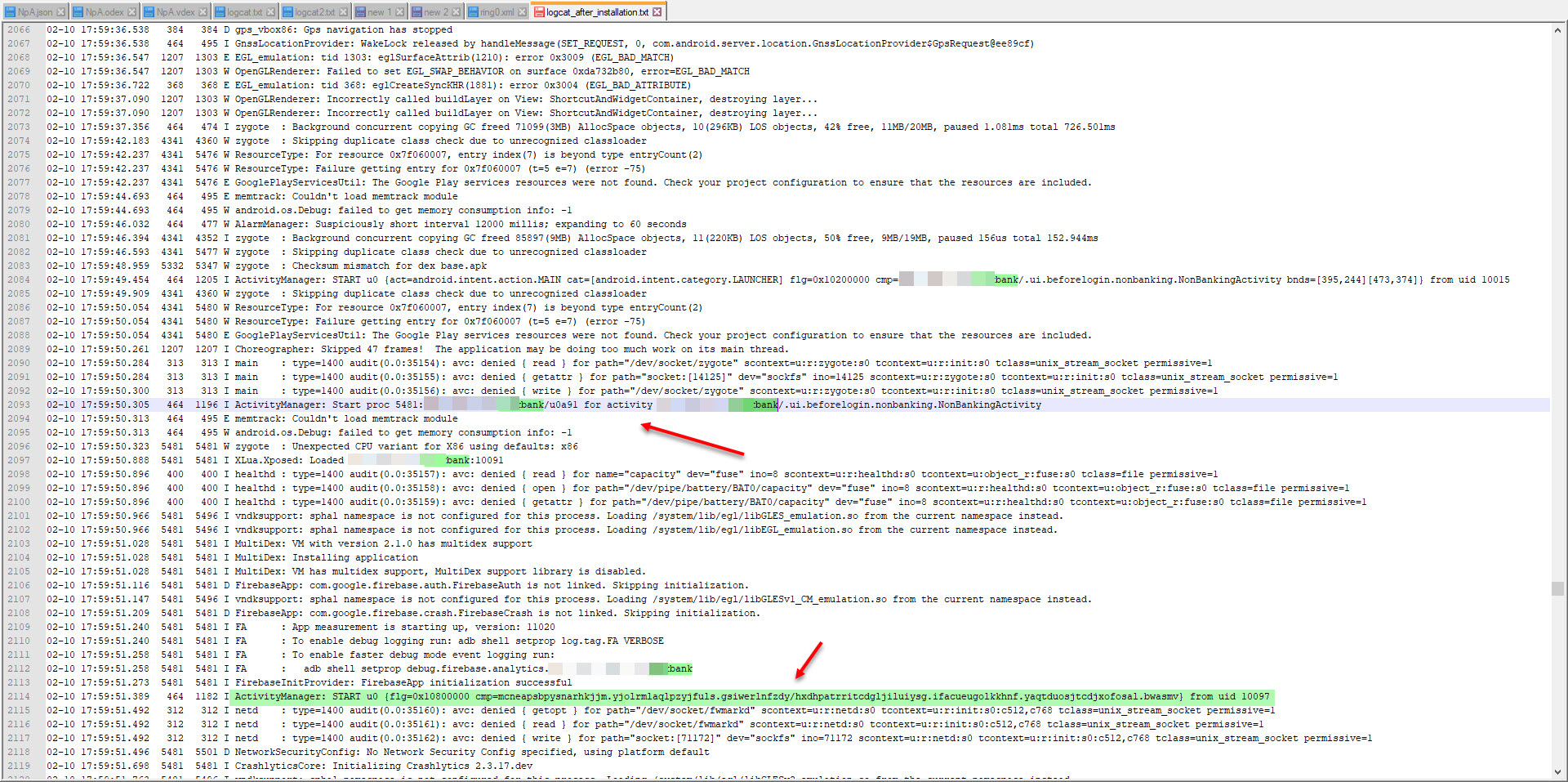Click 'ActivityManager: Start proc 5481' text
1568x782 pixels.
coord(327,404)
